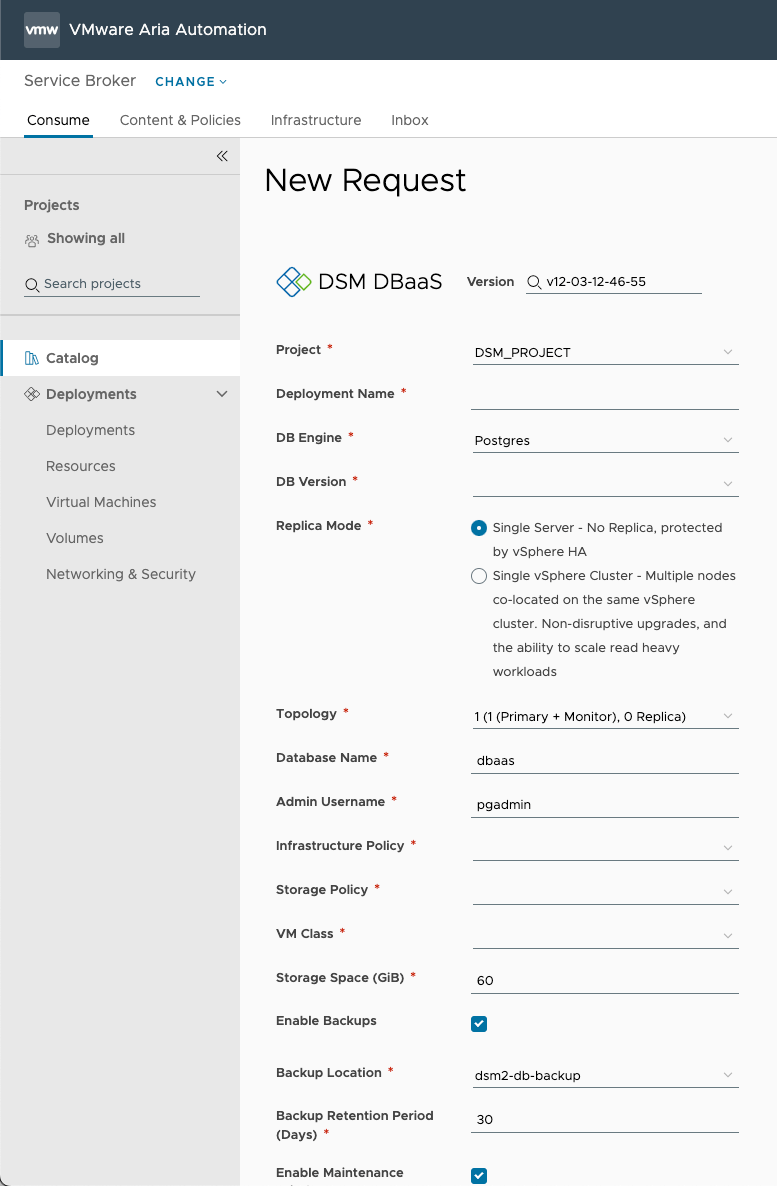This screenshot has width=777, height=1186.
Task: Click the Backup Retention Period field
Action: coord(605,1119)
